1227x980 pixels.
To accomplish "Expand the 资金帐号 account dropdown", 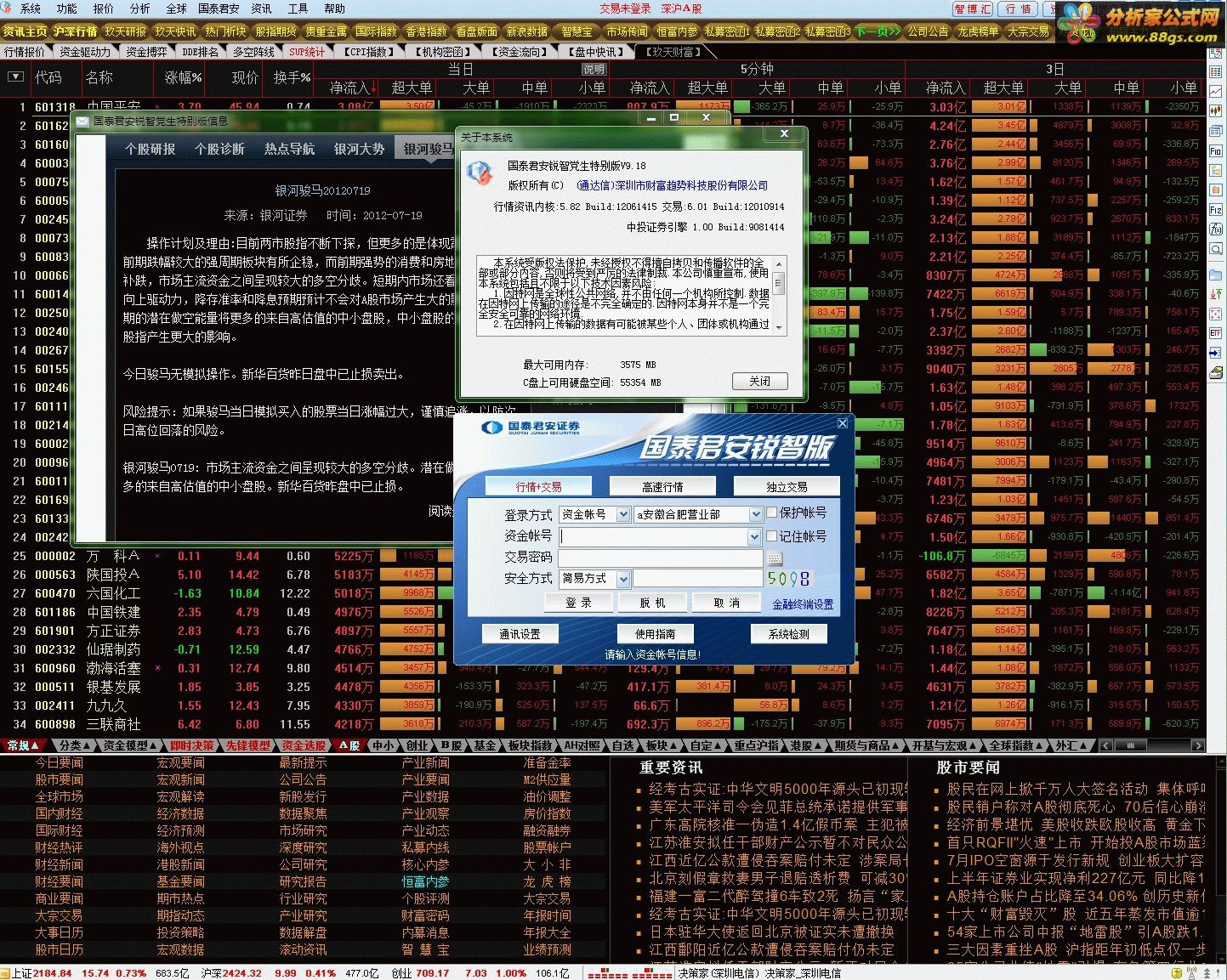I will (754, 536).
